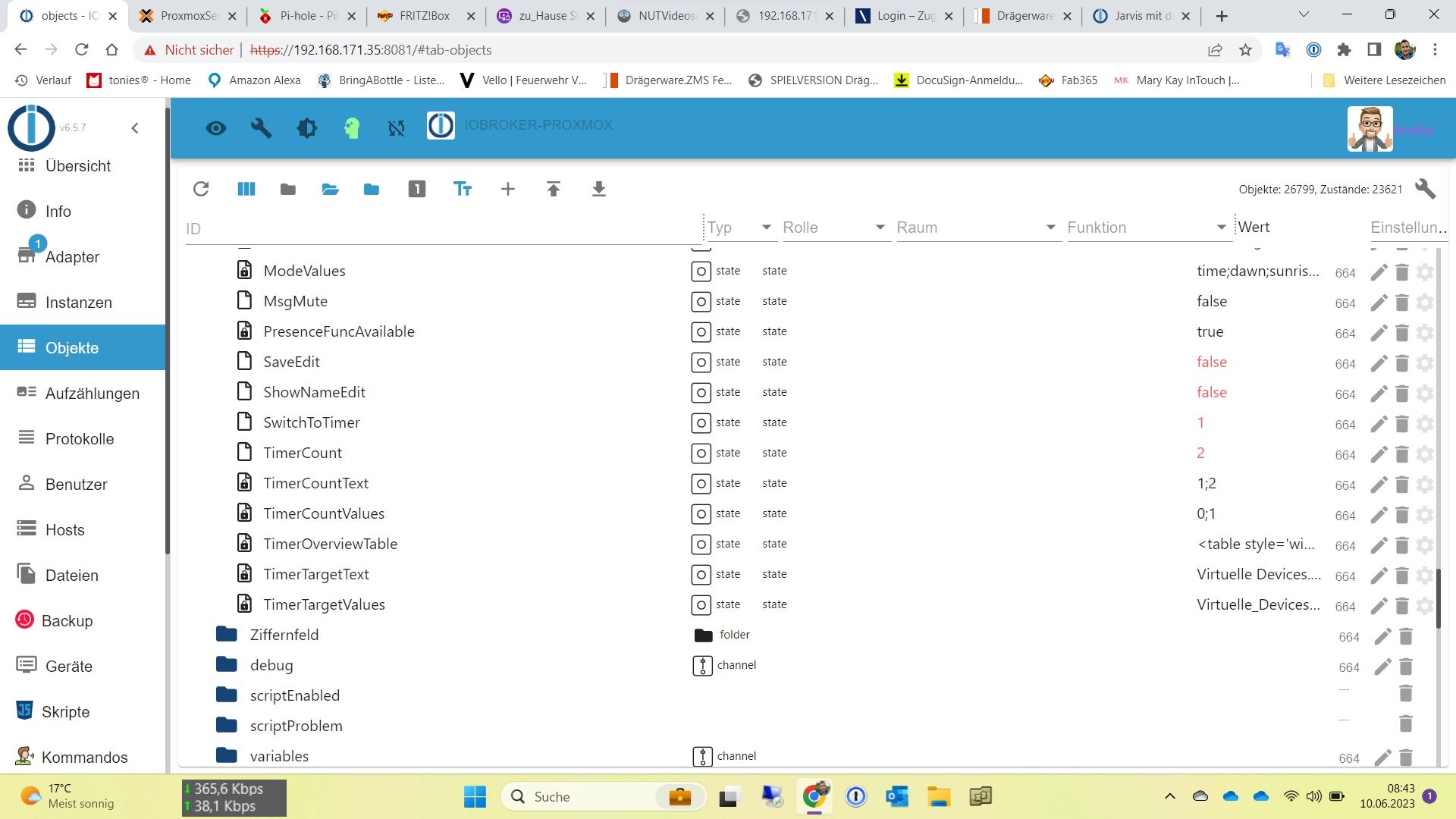Click inside the ID search field

coord(440,228)
